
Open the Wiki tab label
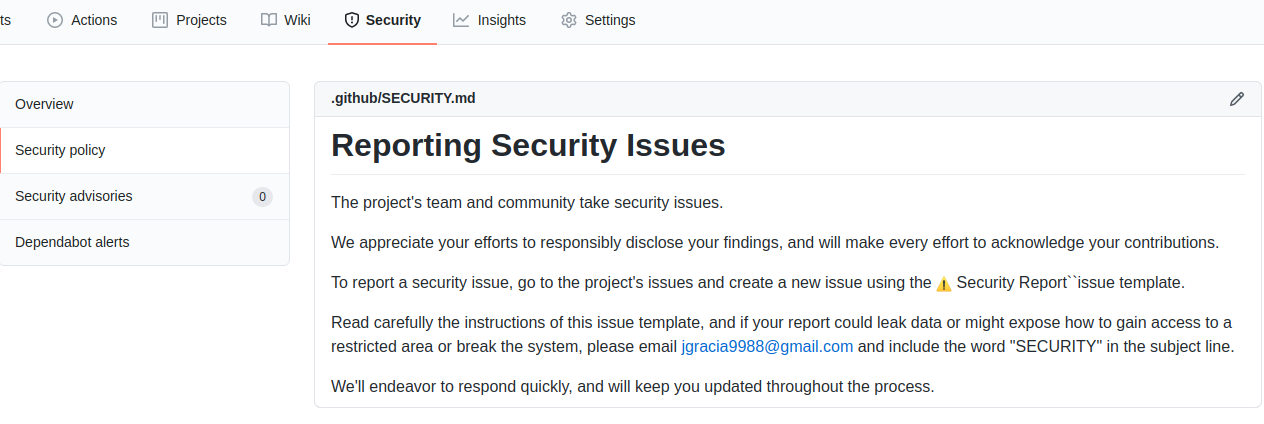pyautogui.click(x=297, y=20)
